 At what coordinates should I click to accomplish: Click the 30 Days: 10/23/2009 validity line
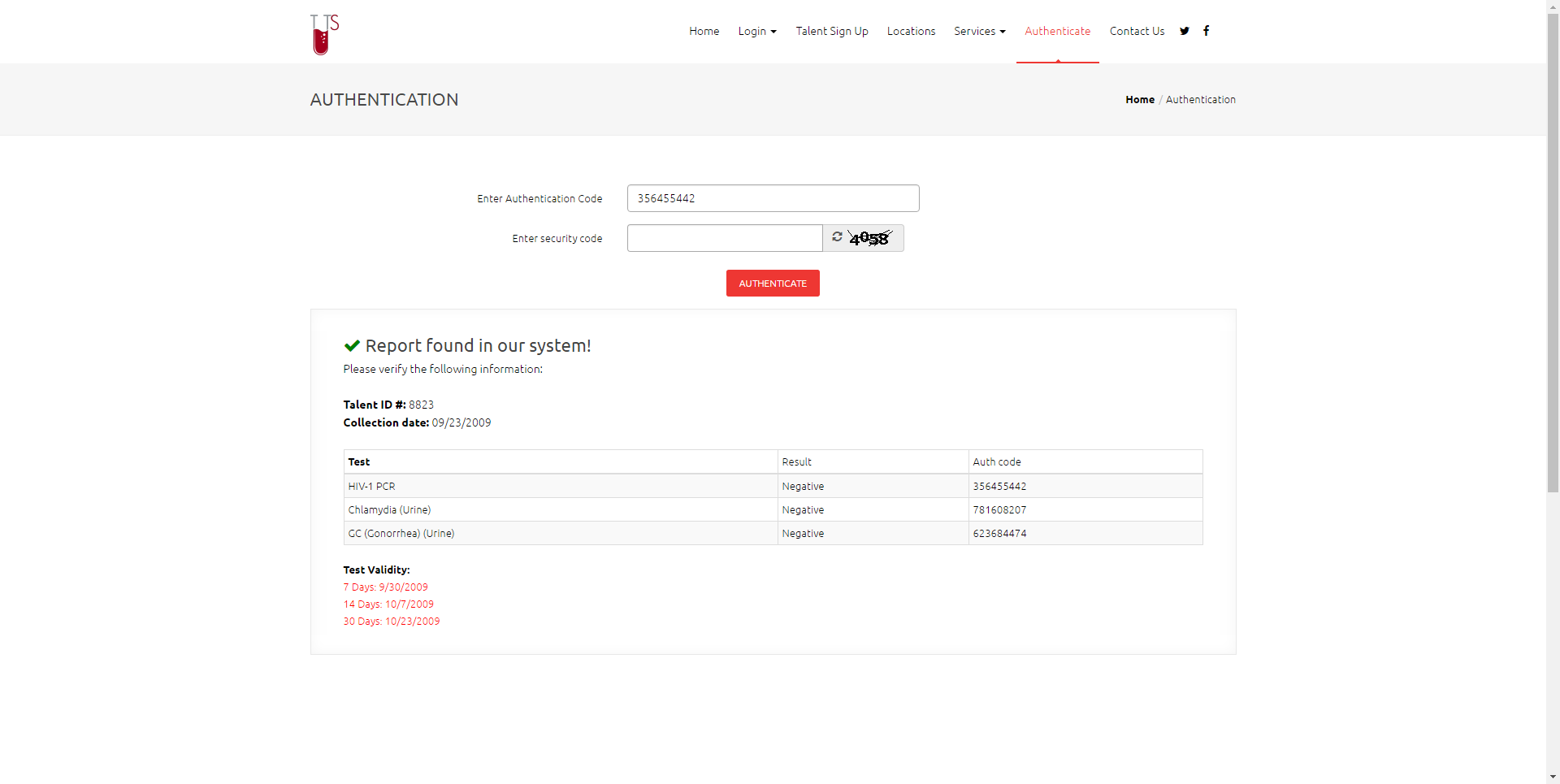coord(392,621)
